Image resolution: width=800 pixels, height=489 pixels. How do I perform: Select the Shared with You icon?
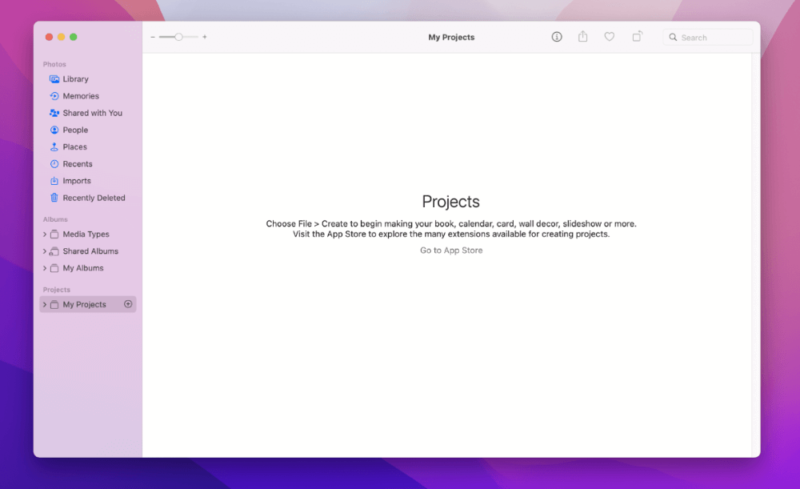click(x=54, y=113)
